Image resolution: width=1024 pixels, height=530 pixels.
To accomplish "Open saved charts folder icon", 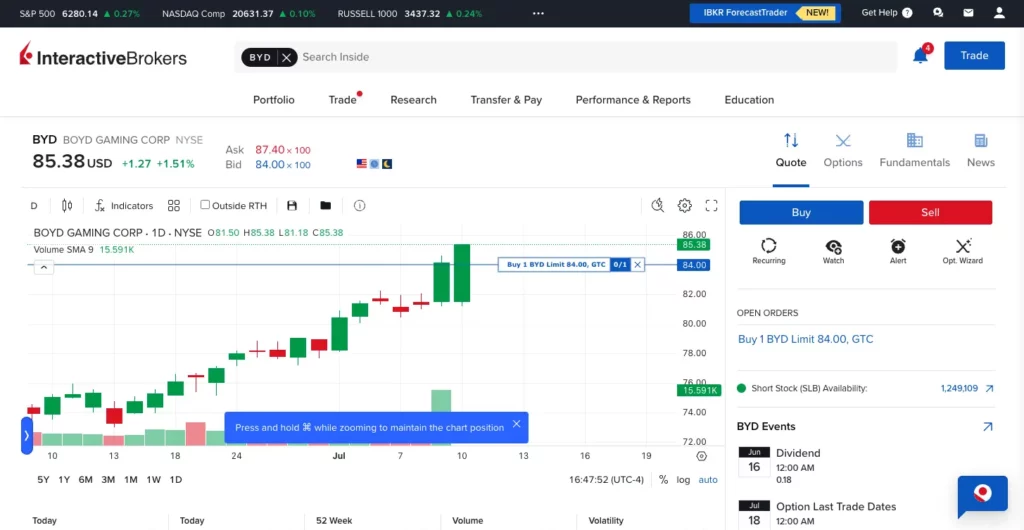I will pos(325,206).
